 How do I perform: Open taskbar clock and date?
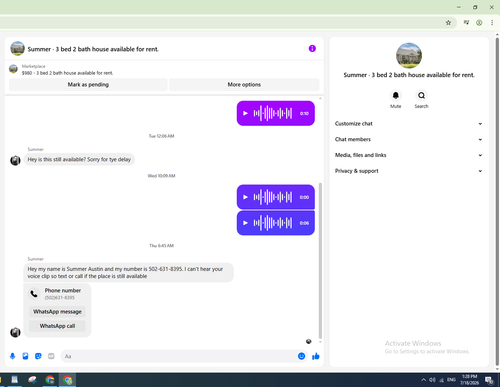[x=469, y=380]
